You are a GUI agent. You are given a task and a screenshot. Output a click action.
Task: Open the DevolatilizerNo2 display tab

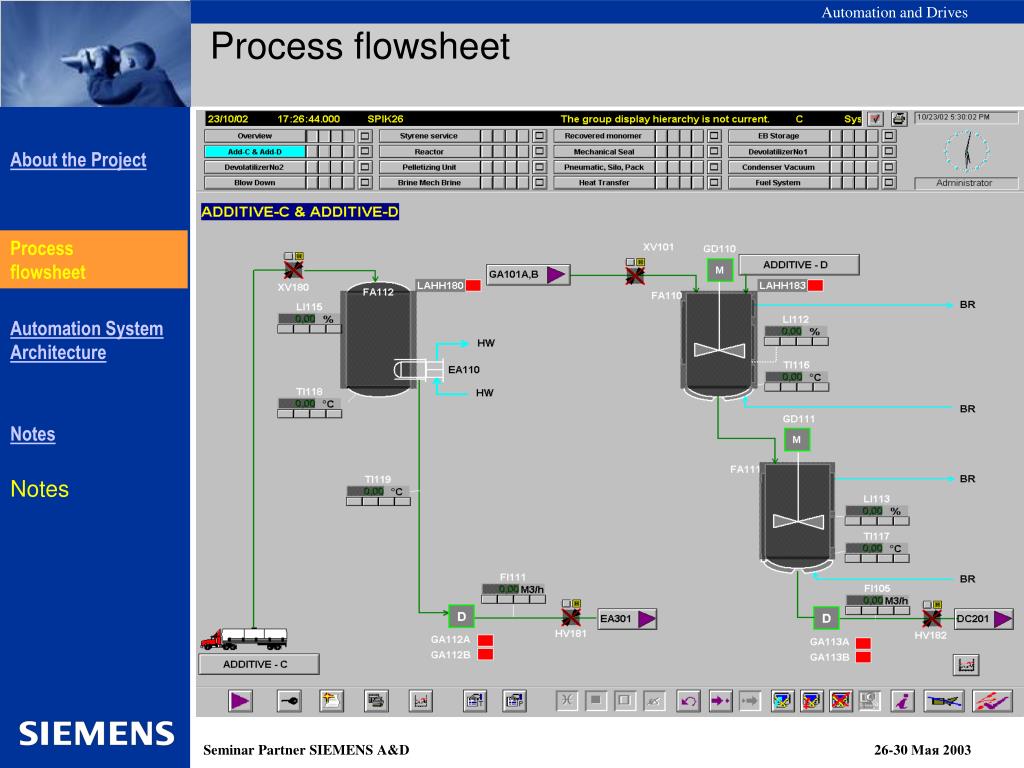pos(255,167)
